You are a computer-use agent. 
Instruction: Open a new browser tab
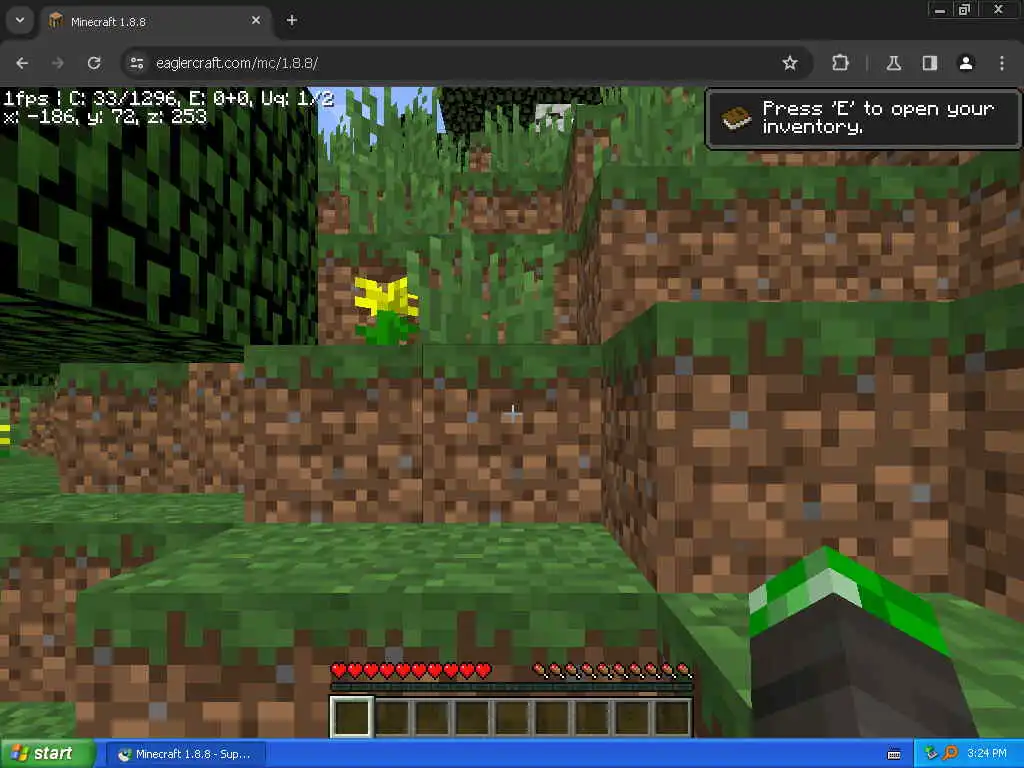point(291,20)
